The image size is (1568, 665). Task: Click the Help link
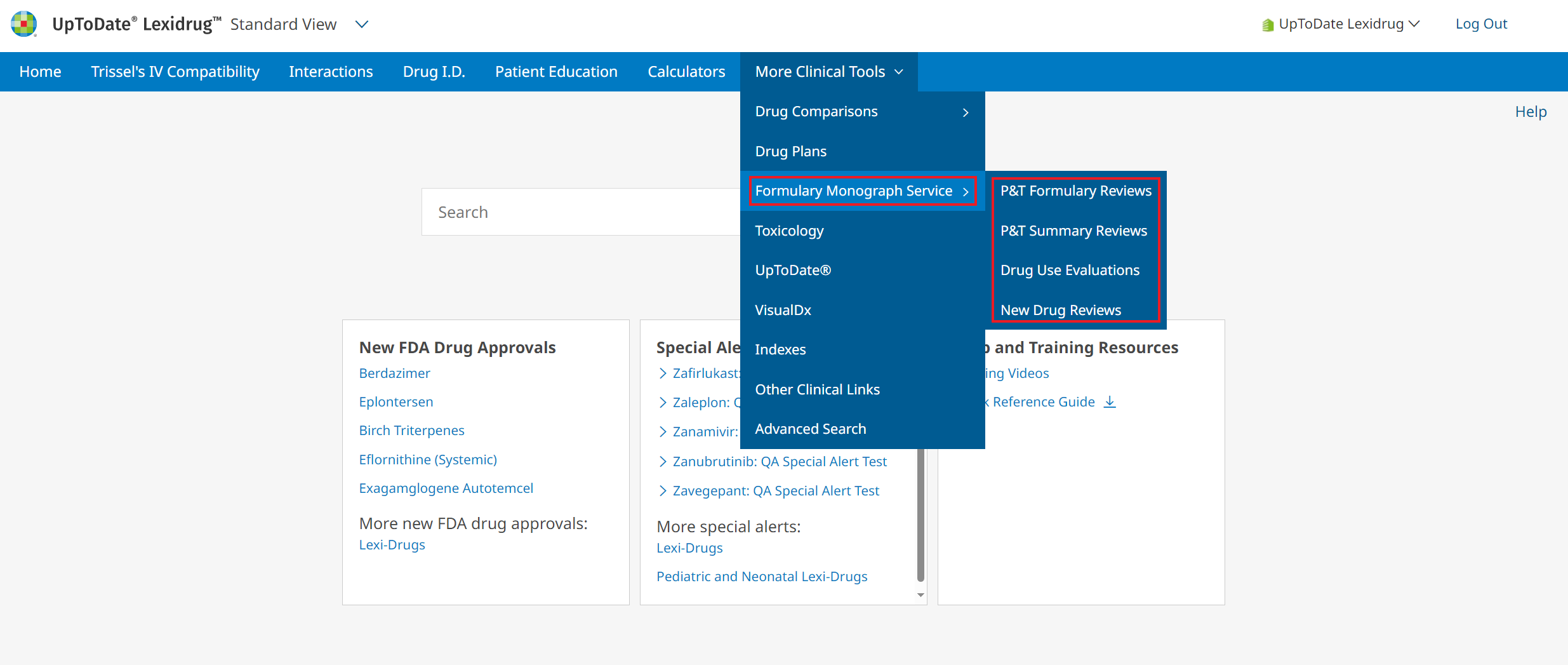click(1531, 112)
